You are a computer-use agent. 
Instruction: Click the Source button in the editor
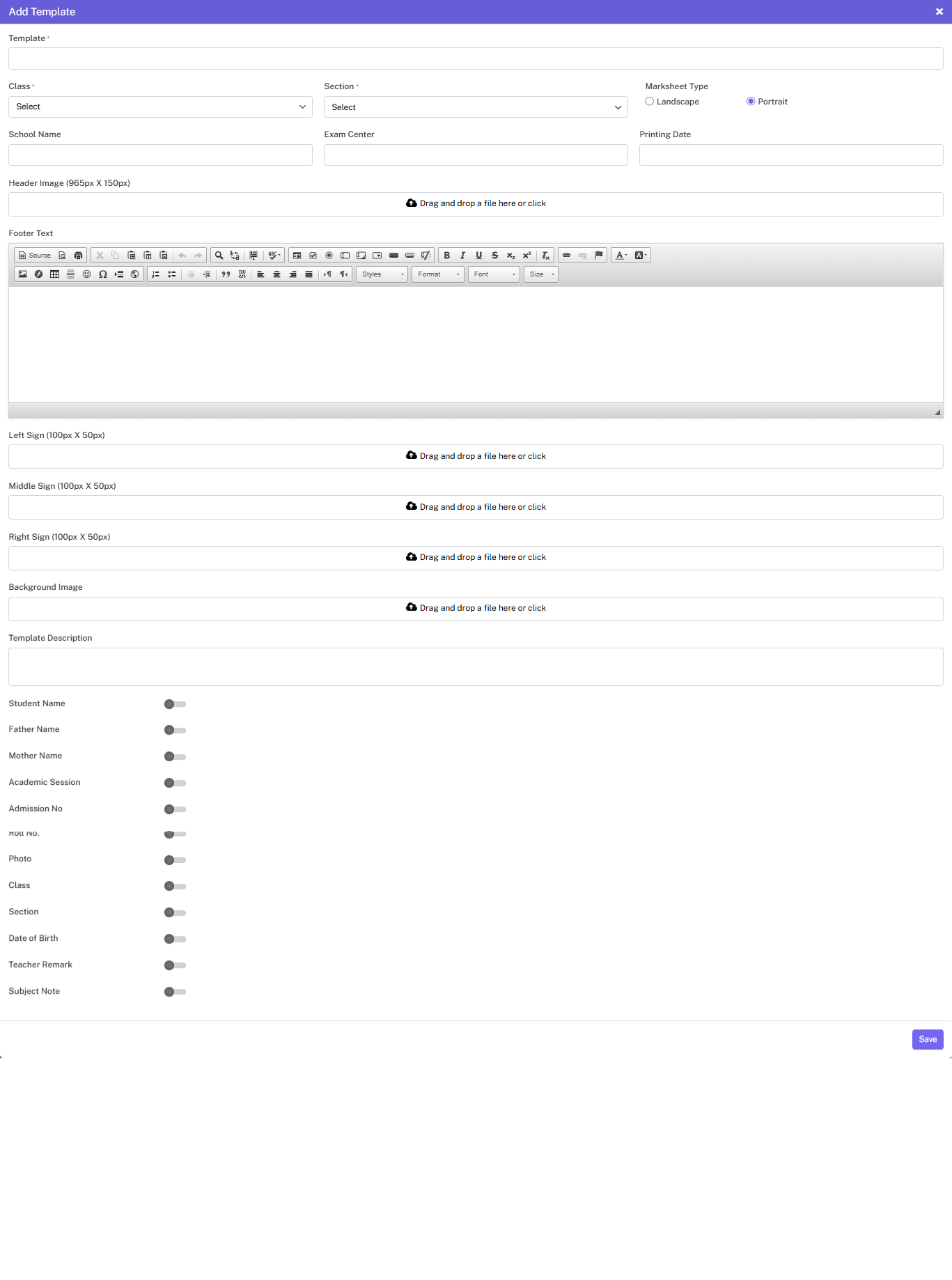coord(35,256)
